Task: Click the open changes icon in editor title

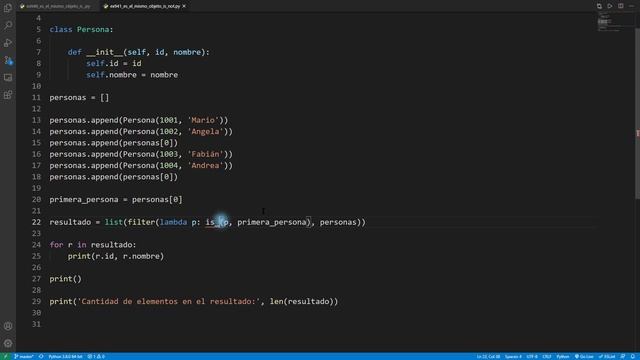Action: click(599, 6)
